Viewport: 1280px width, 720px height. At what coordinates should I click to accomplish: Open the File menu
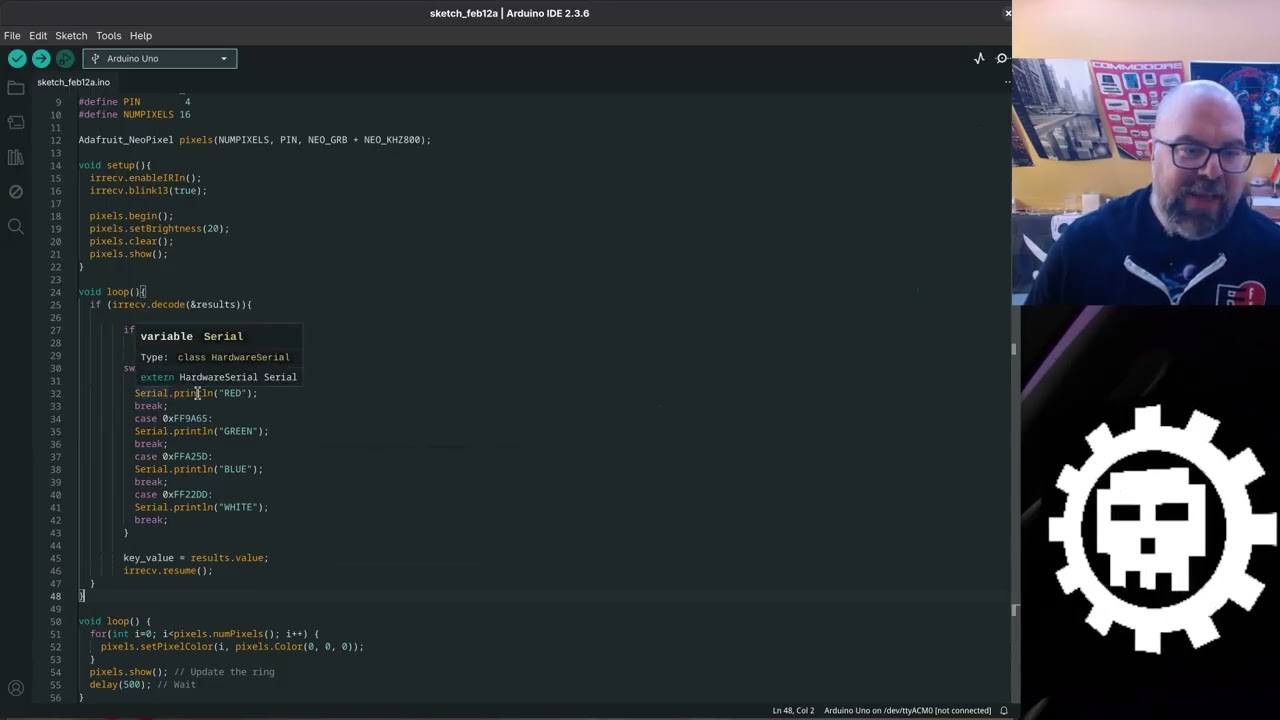[x=12, y=36]
